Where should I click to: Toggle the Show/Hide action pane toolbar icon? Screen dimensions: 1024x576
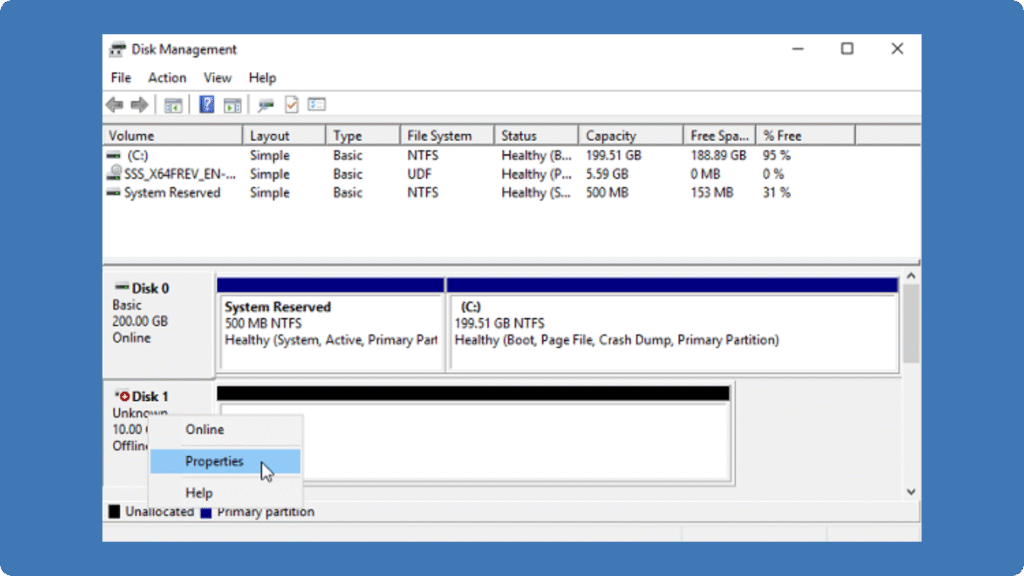(233, 104)
